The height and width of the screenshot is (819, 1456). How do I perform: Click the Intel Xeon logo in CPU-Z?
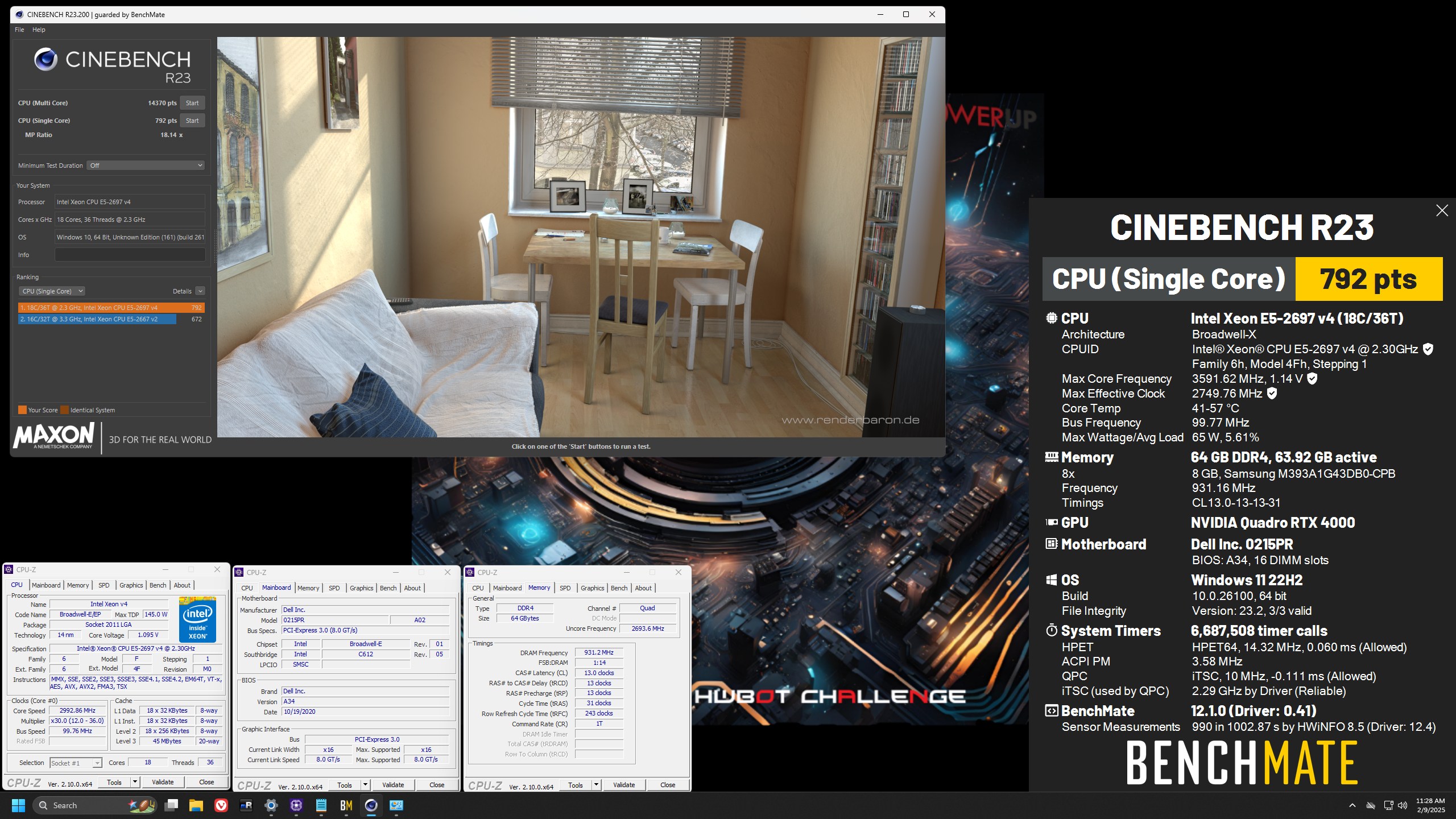197,619
